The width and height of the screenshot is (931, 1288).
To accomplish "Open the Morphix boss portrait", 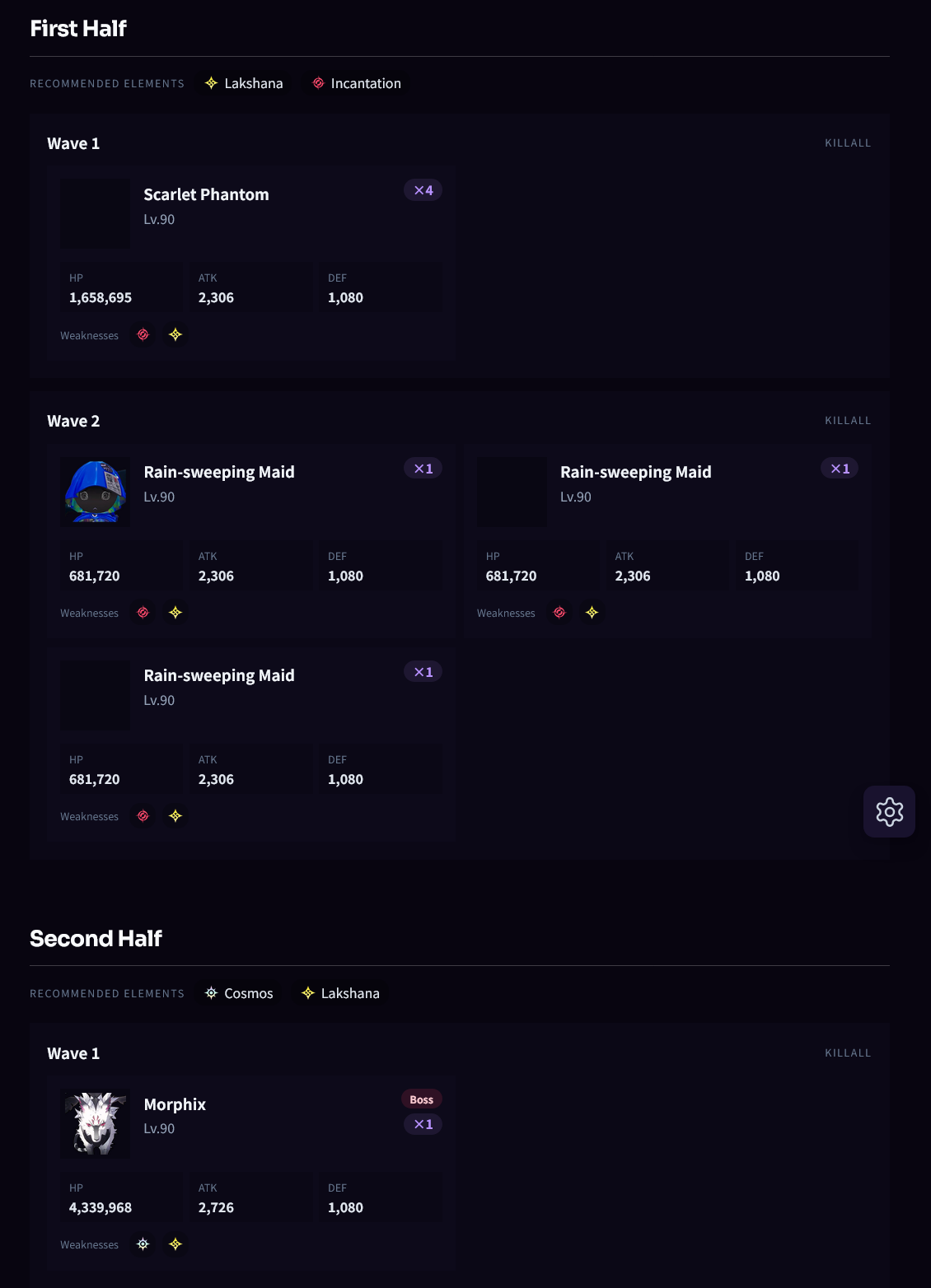I will 96,1123.
